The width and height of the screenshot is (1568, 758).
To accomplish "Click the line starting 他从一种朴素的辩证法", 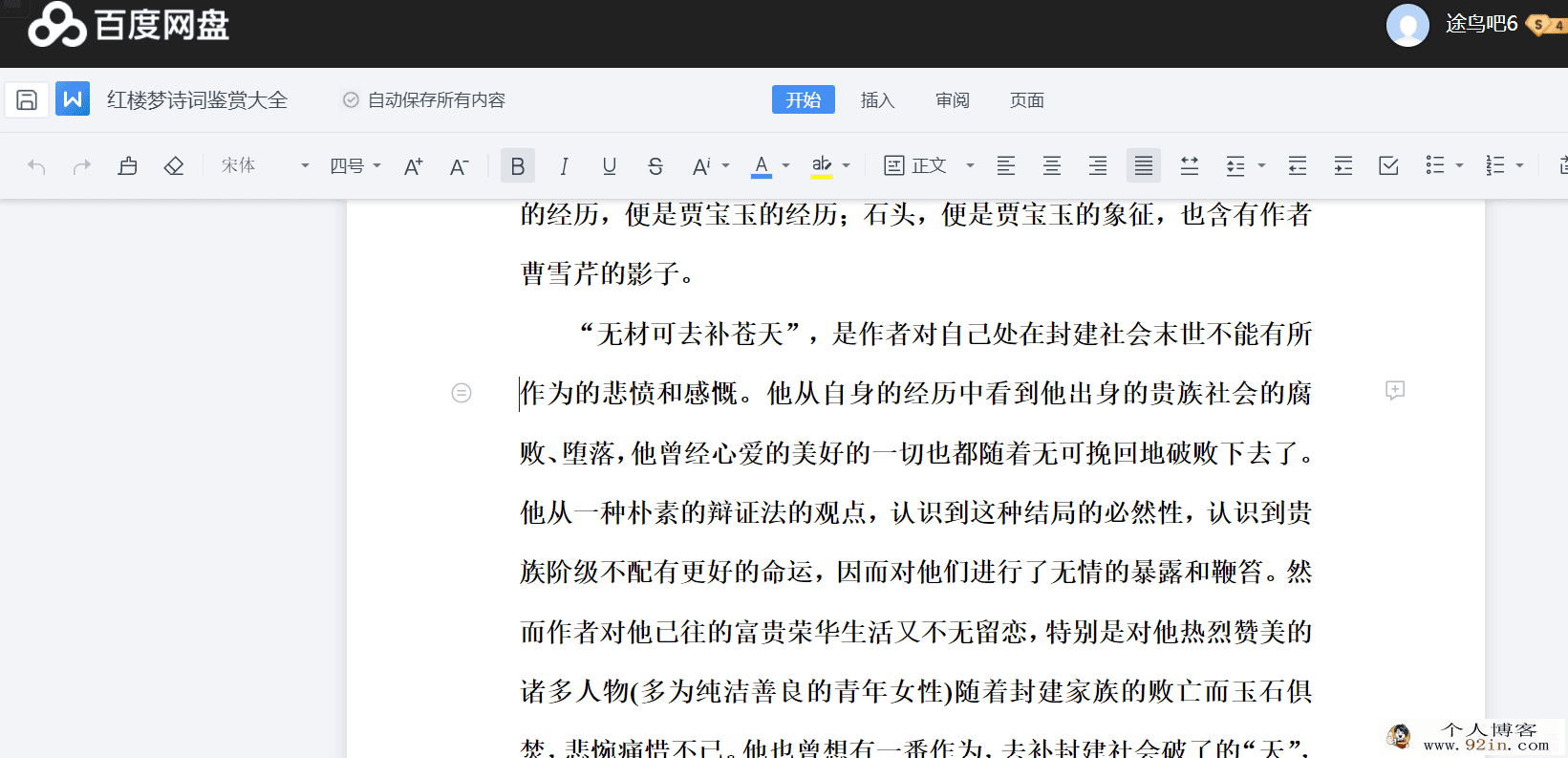I will coord(915,512).
